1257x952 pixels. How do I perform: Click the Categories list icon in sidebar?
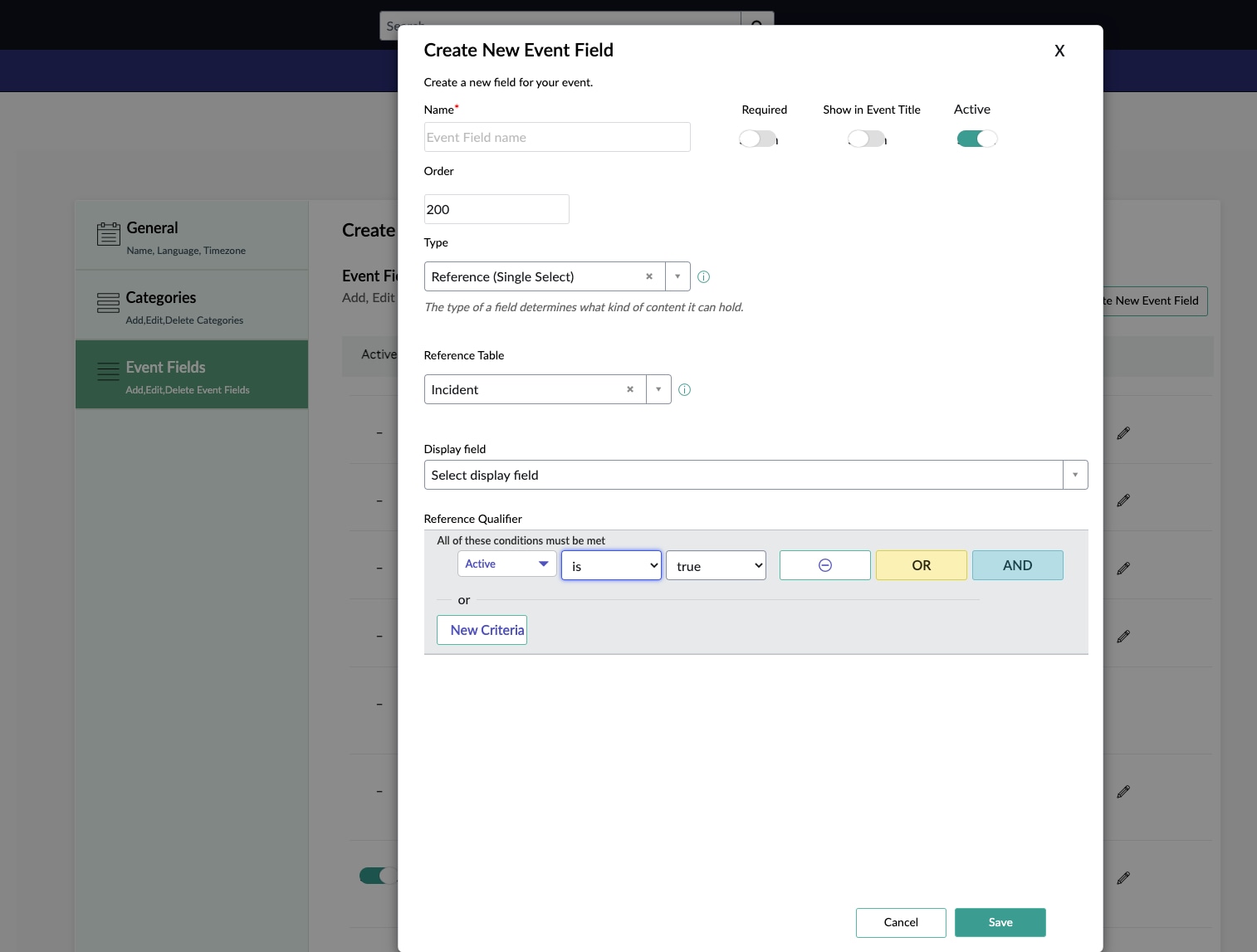108,303
